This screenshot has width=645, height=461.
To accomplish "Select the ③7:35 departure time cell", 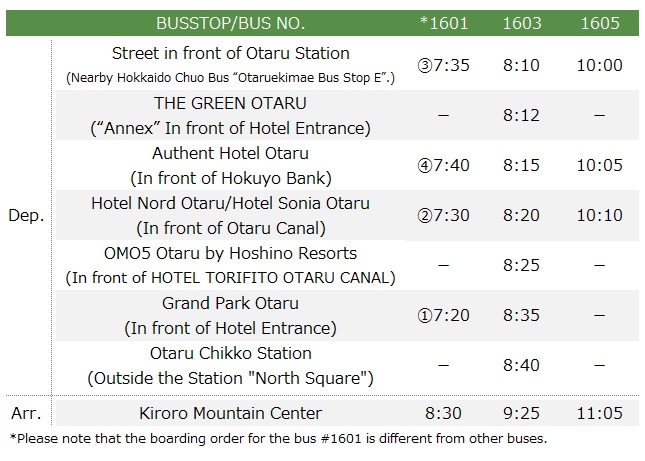I will coord(443,66).
